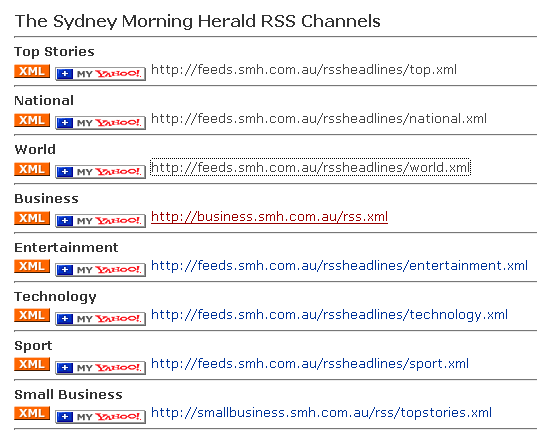The height and width of the screenshot is (432, 537).
Task: Add Technology feed to My Yahoo
Action: 100,319
